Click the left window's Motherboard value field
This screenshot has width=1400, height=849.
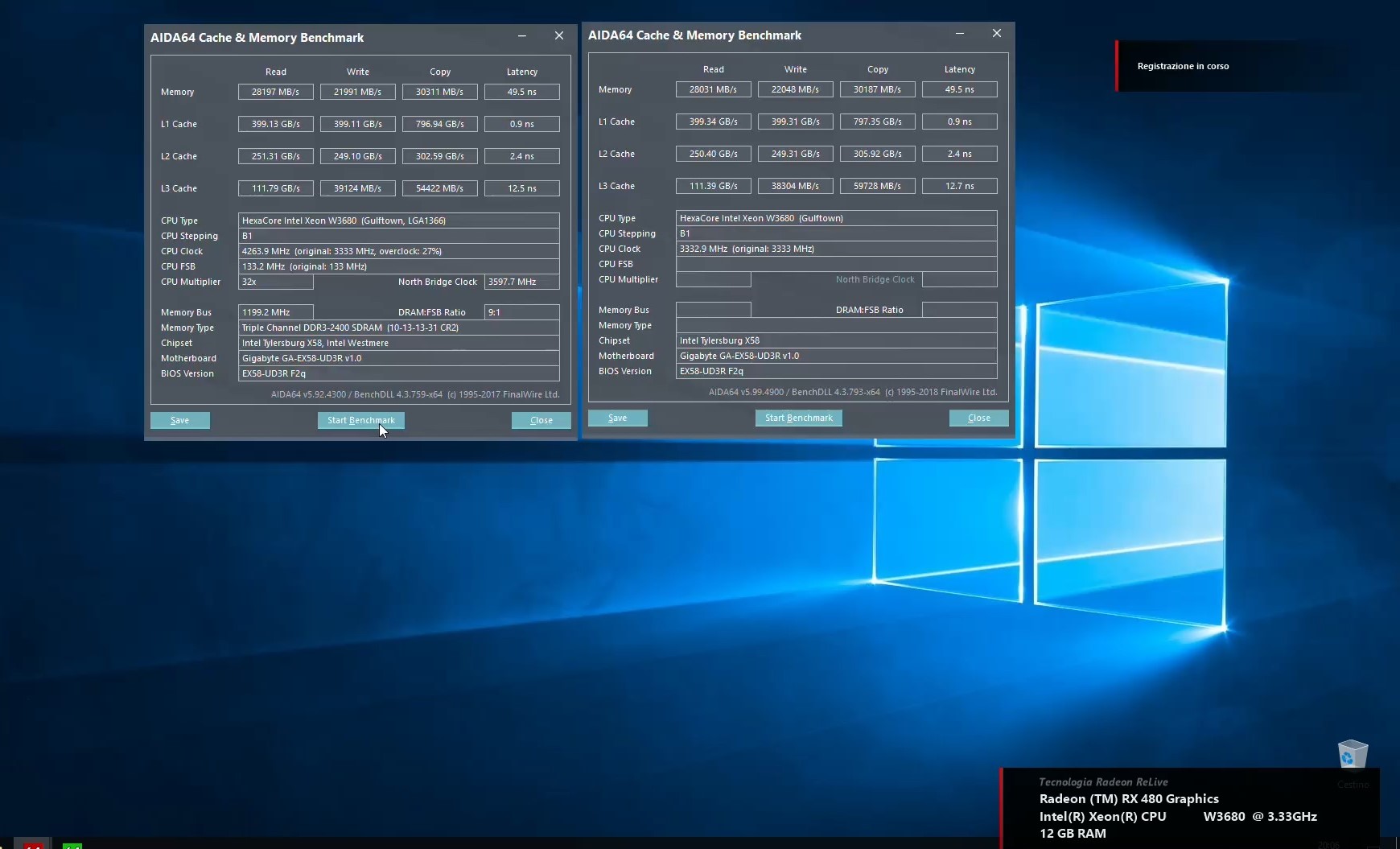399,358
